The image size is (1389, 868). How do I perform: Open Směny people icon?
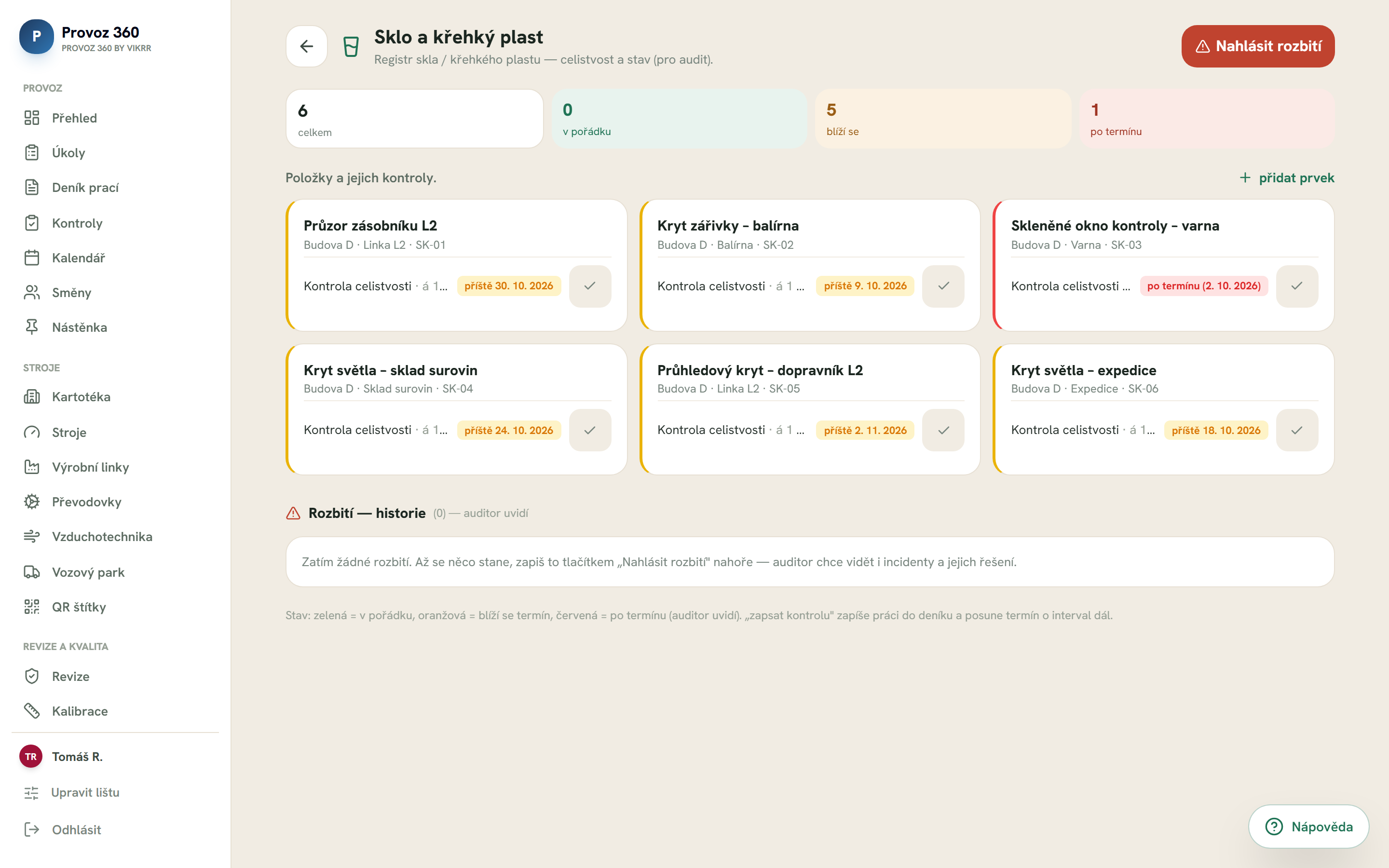click(x=31, y=293)
